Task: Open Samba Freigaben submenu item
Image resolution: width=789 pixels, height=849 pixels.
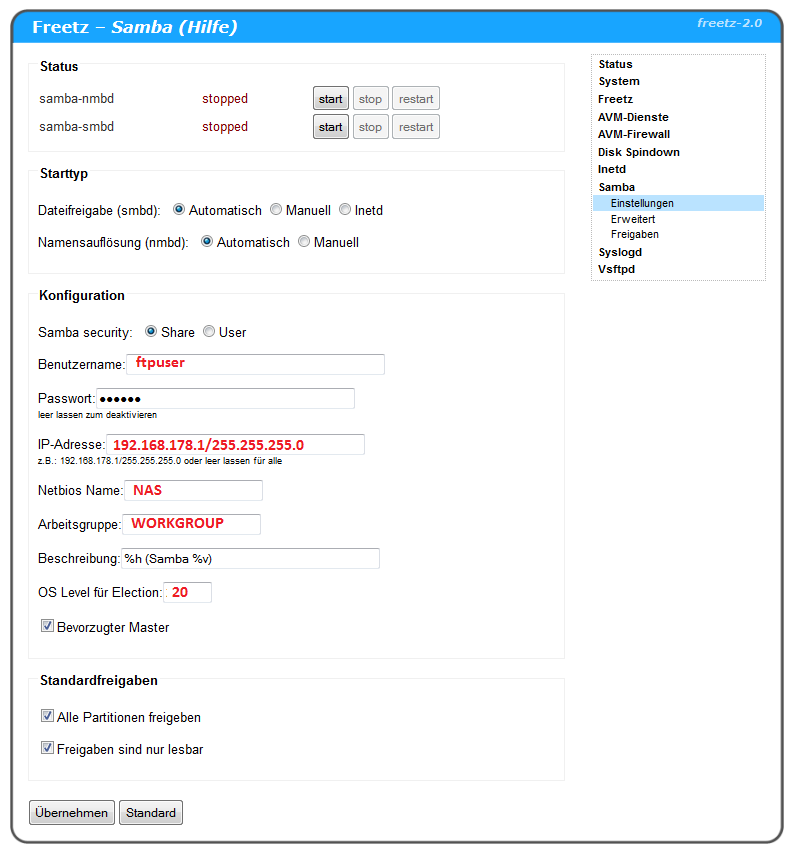Action: click(635, 234)
